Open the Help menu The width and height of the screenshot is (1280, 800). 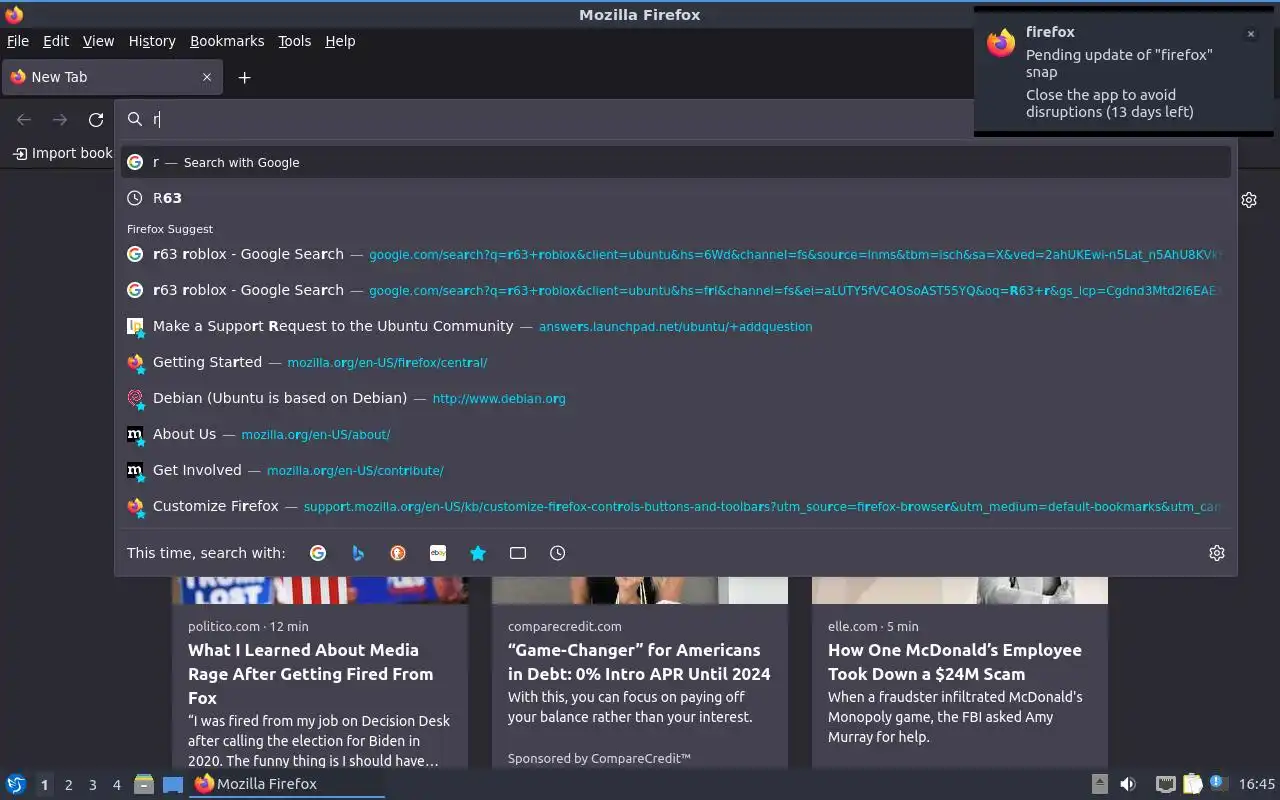340,41
